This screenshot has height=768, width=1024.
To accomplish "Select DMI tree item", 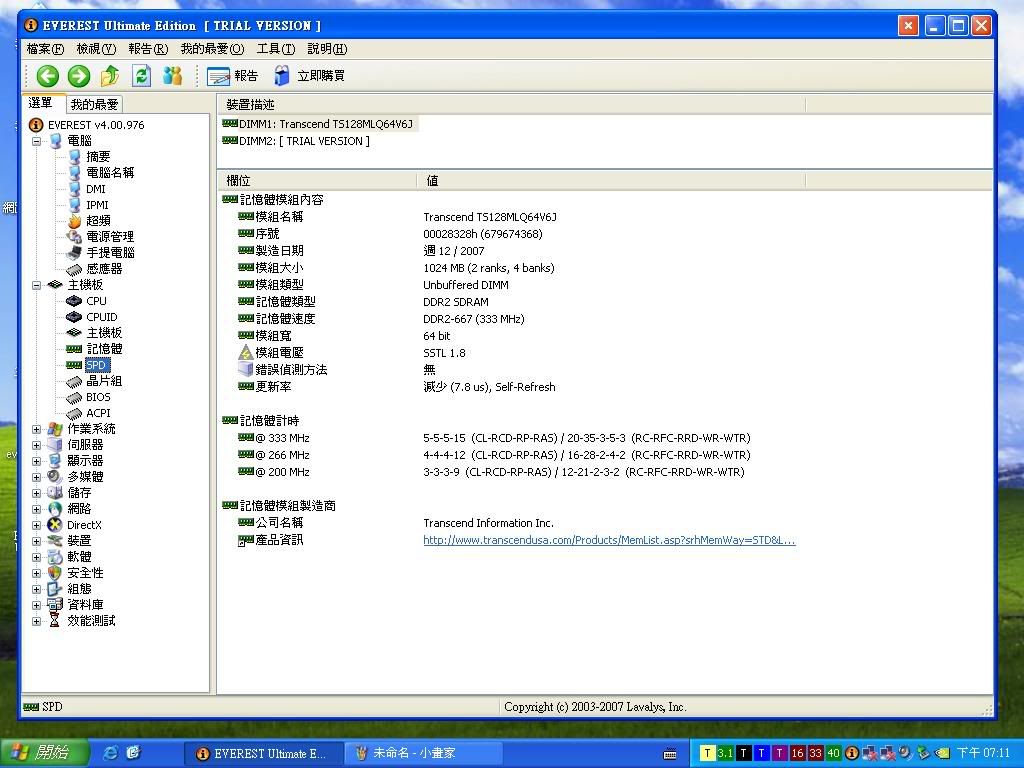I will [95, 189].
